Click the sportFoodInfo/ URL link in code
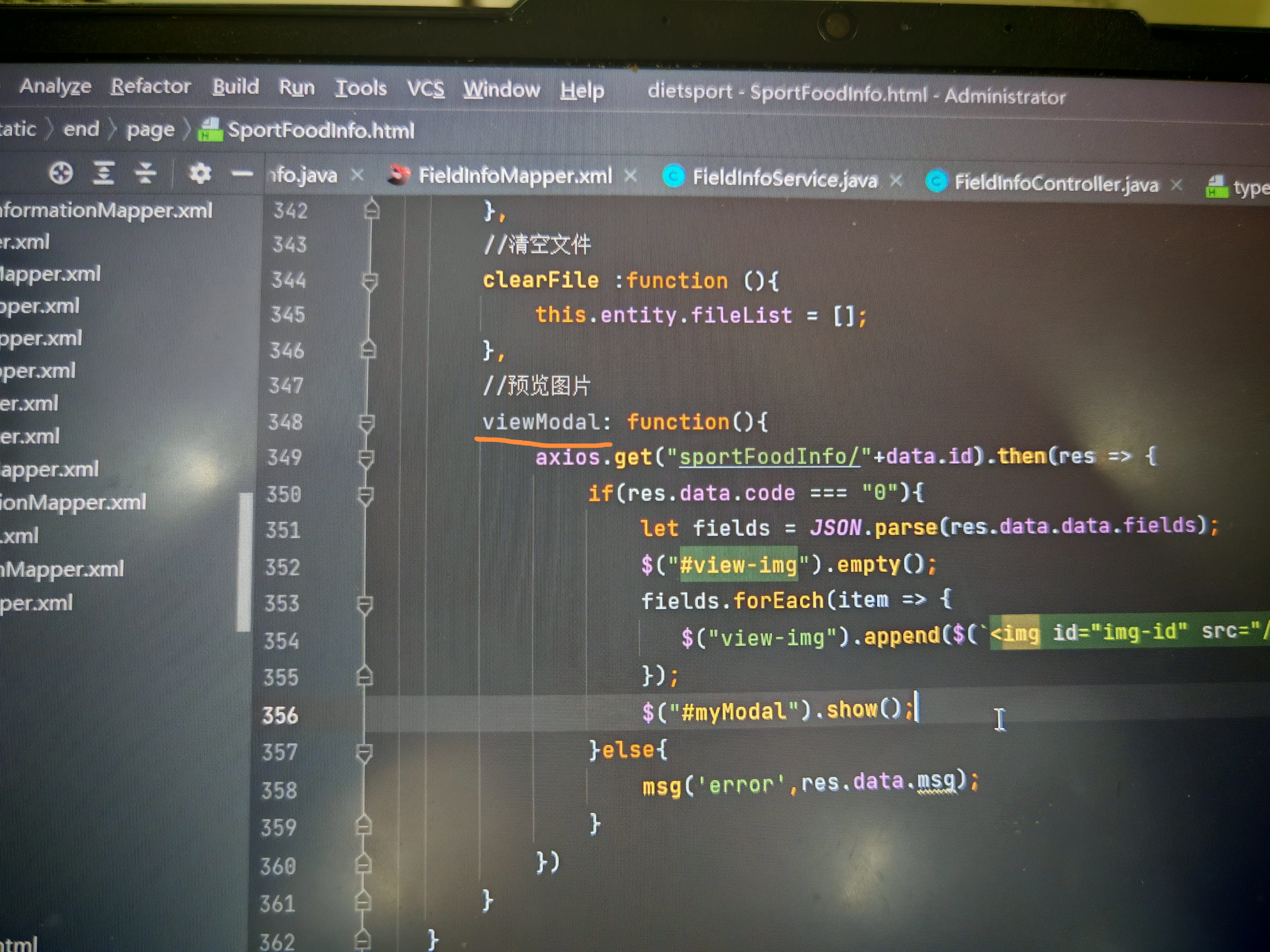 pyautogui.click(x=769, y=457)
